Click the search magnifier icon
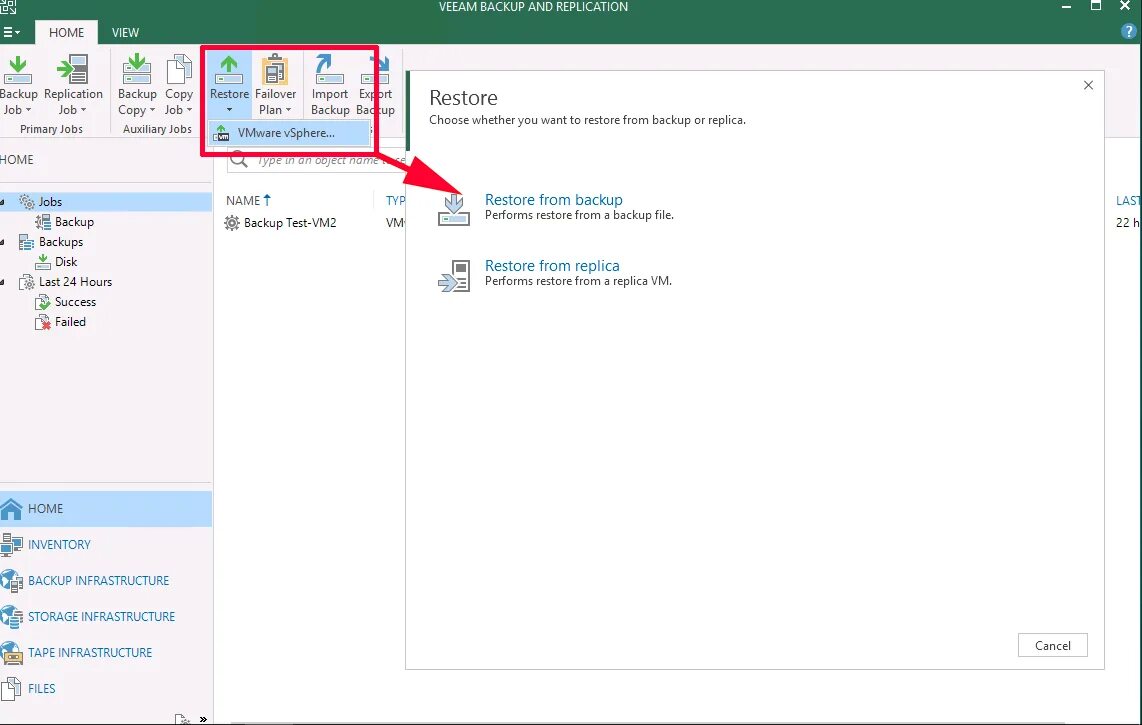Screen dimensions: 1142x725 (x=239, y=160)
